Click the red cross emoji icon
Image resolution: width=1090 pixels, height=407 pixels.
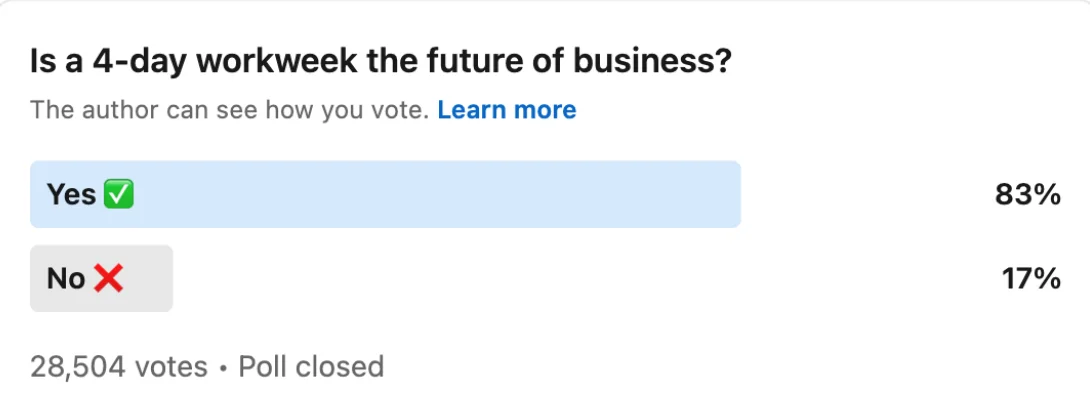point(108,279)
